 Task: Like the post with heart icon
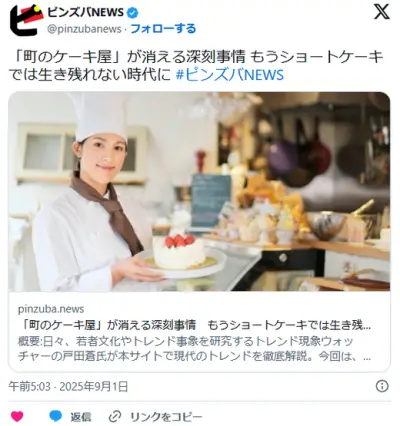point(17,416)
